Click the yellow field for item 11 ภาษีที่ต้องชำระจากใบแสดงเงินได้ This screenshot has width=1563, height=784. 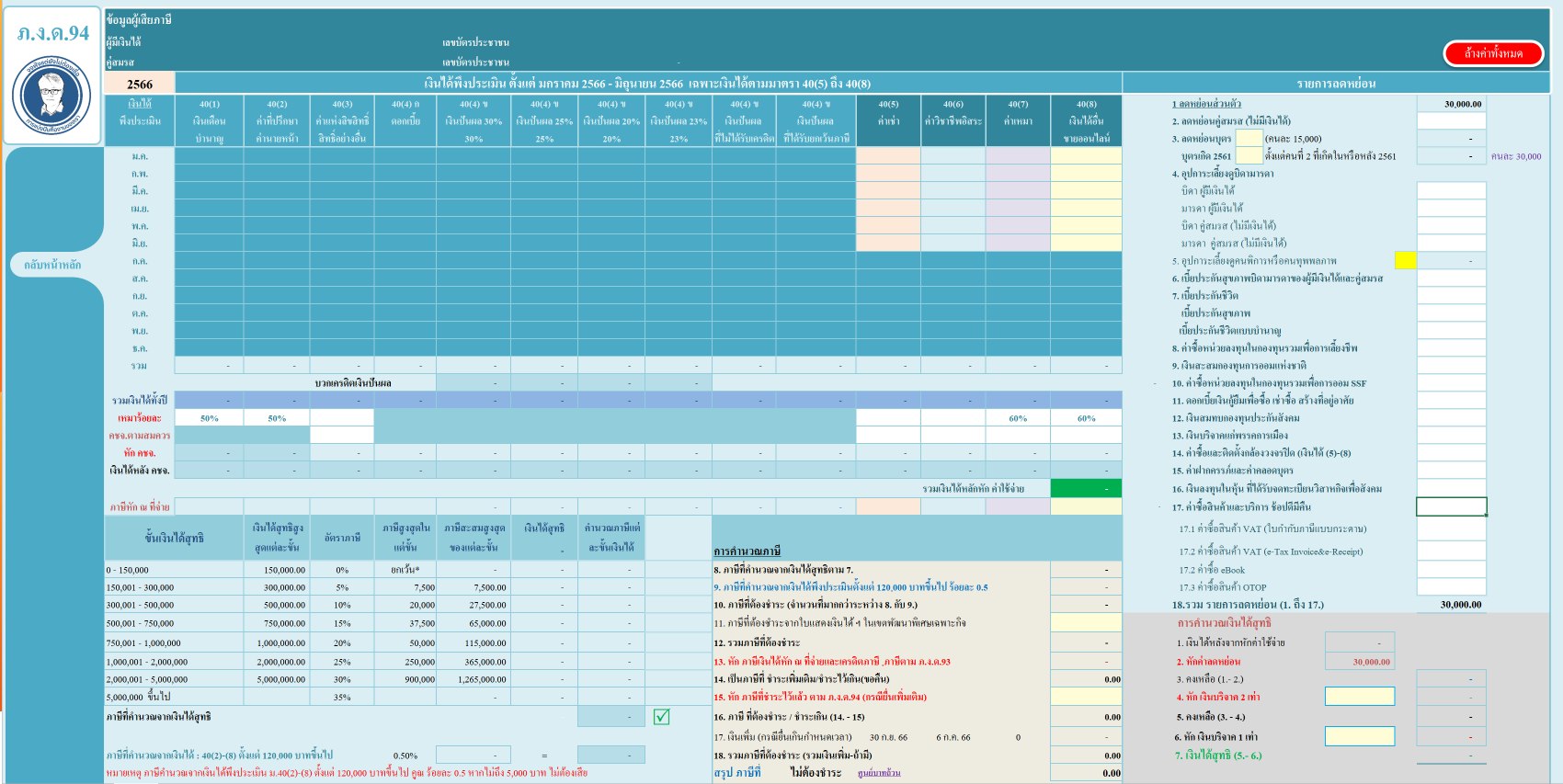[1086, 623]
